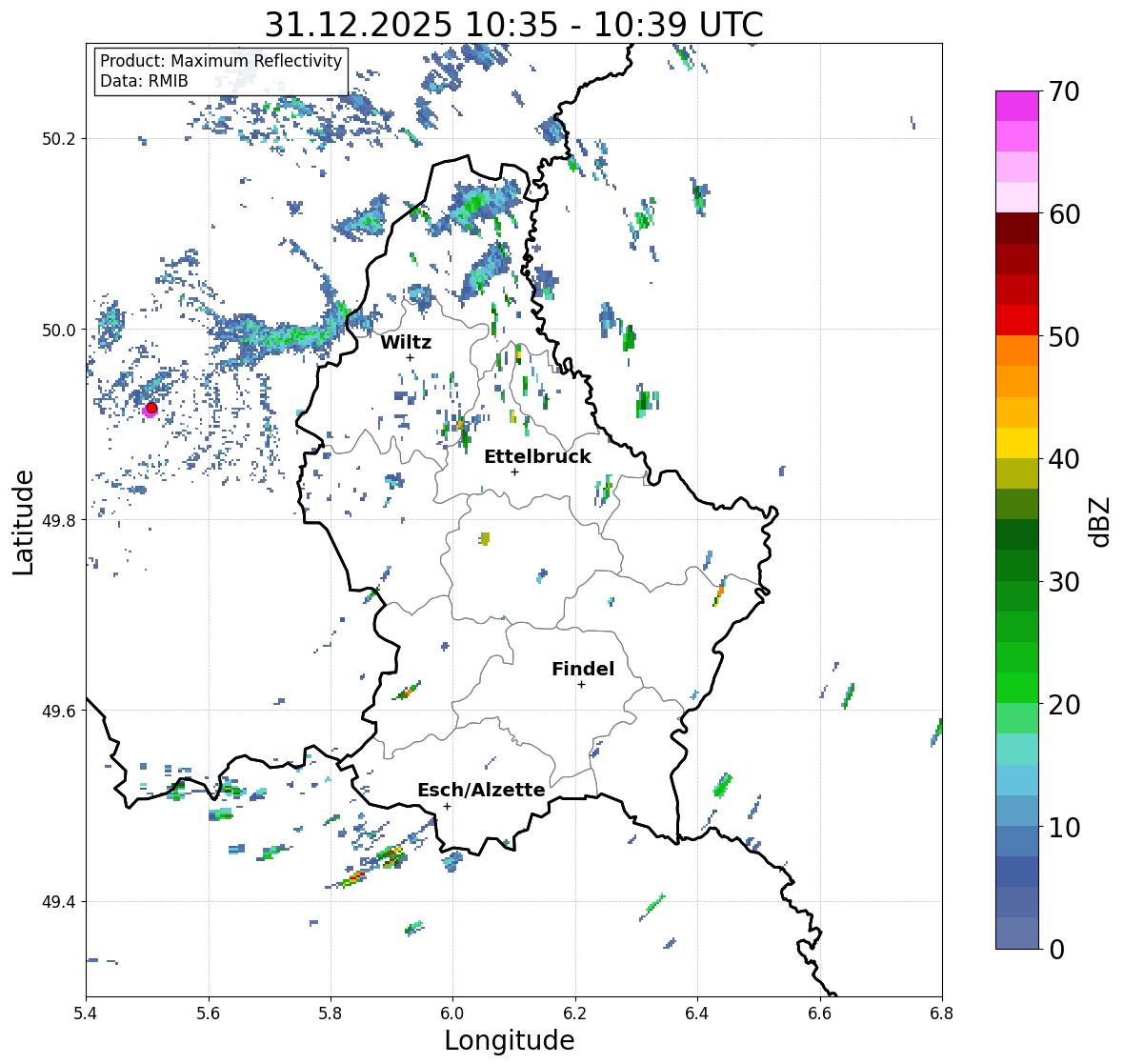Click the 10 value on the colorbar

pyautogui.click(x=1064, y=827)
